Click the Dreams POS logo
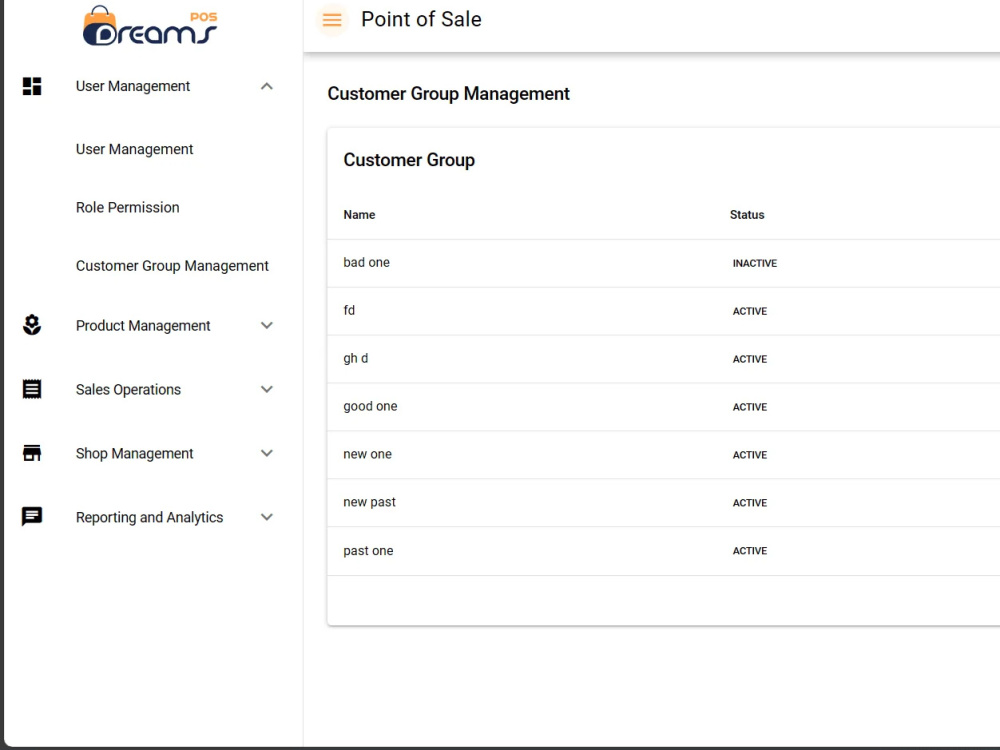1000x750 pixels. coord(151,26)
